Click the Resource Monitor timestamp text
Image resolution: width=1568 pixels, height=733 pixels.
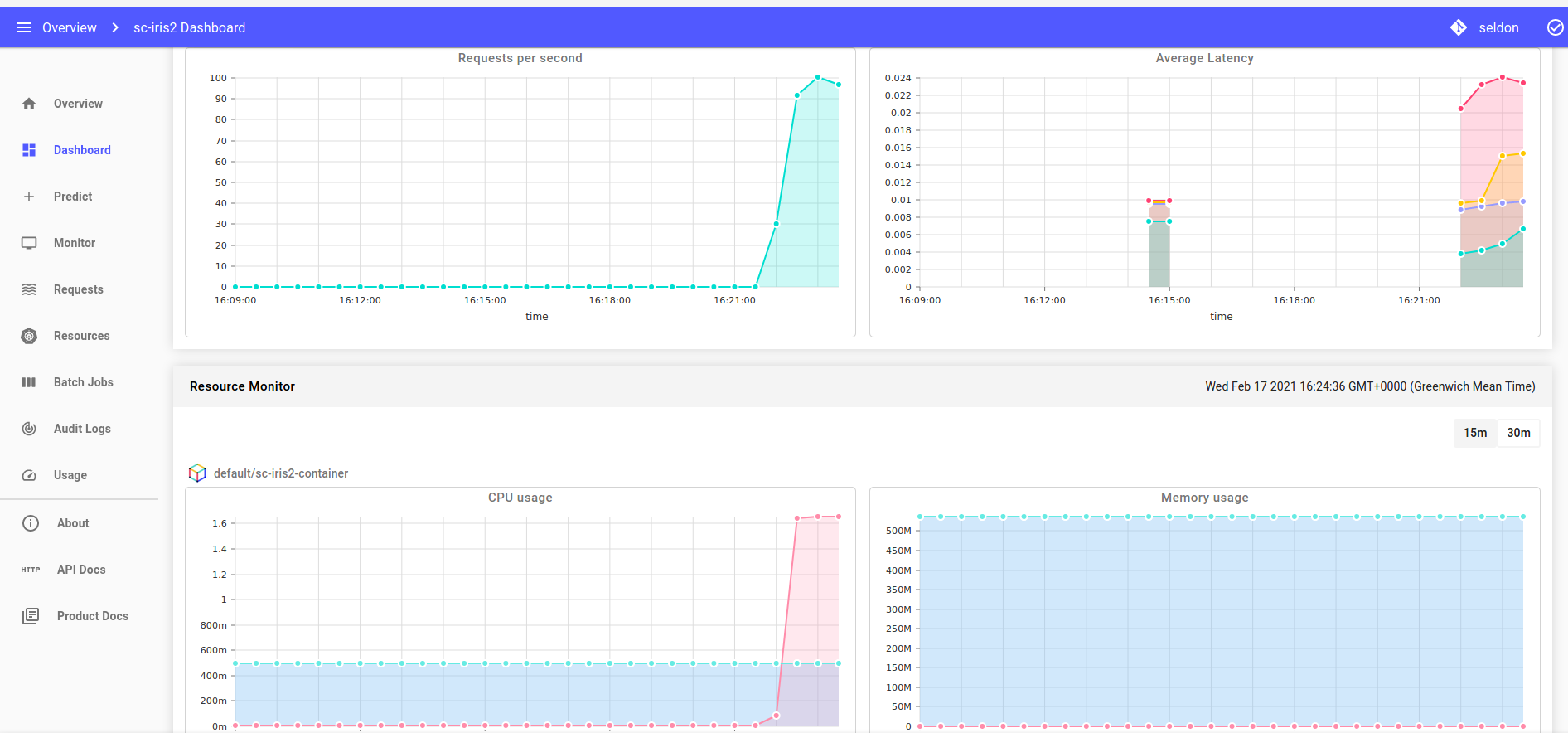(1370, 386)
